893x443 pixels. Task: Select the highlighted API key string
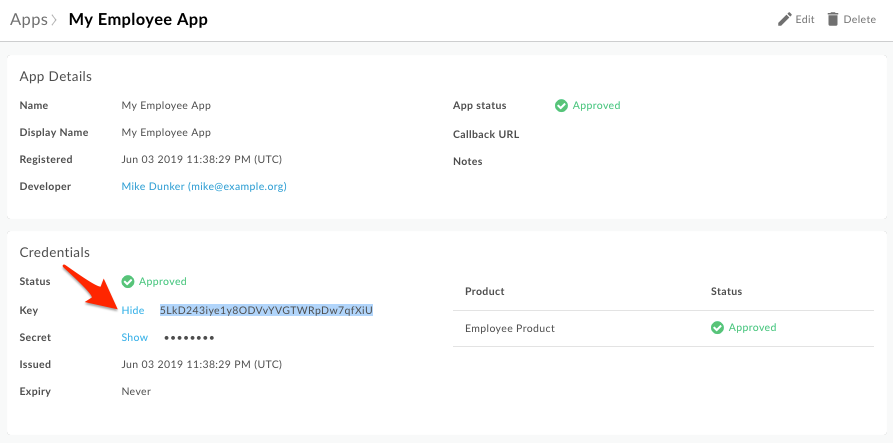click(266, 310)
